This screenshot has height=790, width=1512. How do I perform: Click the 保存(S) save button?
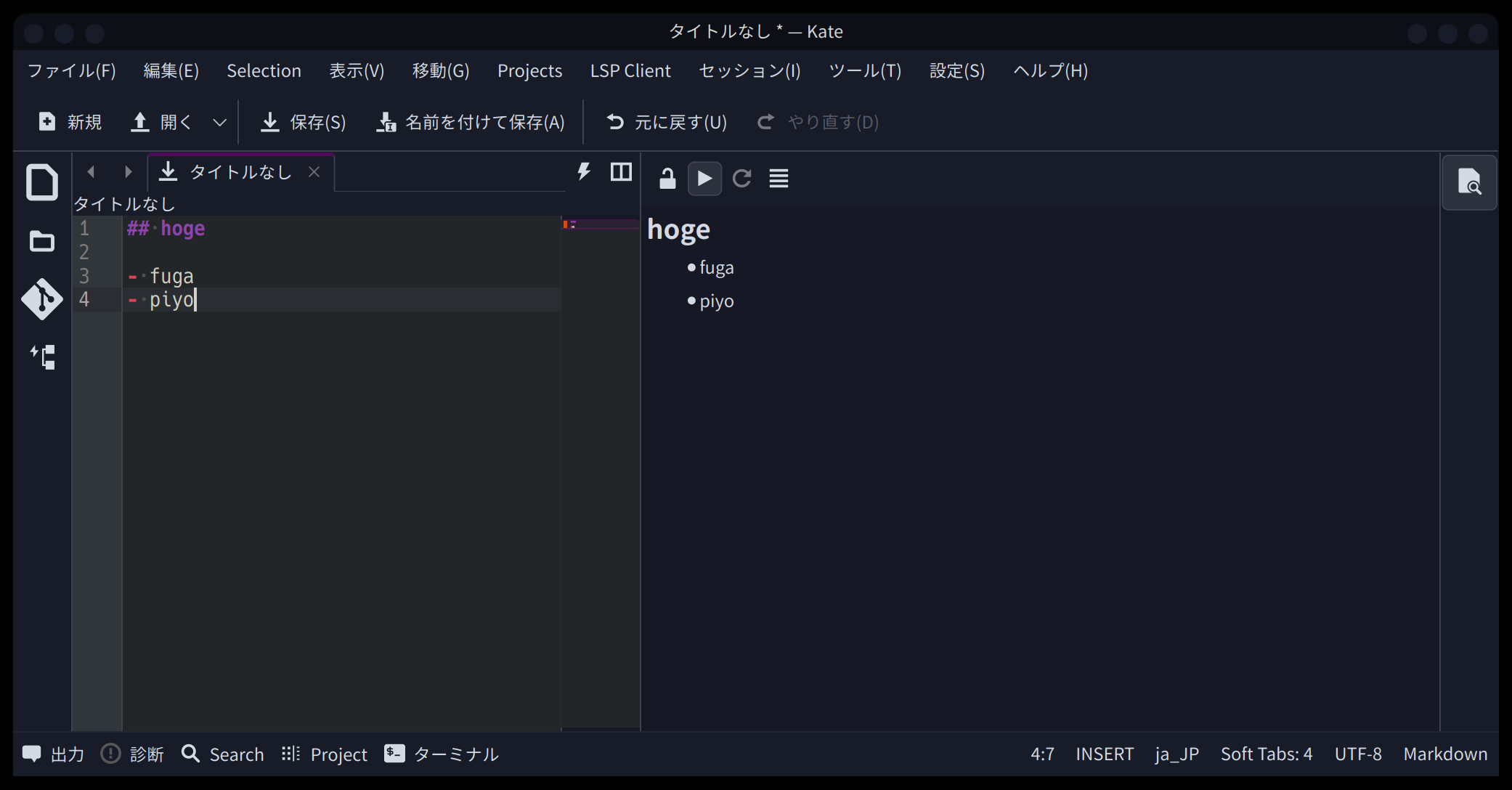304,123
